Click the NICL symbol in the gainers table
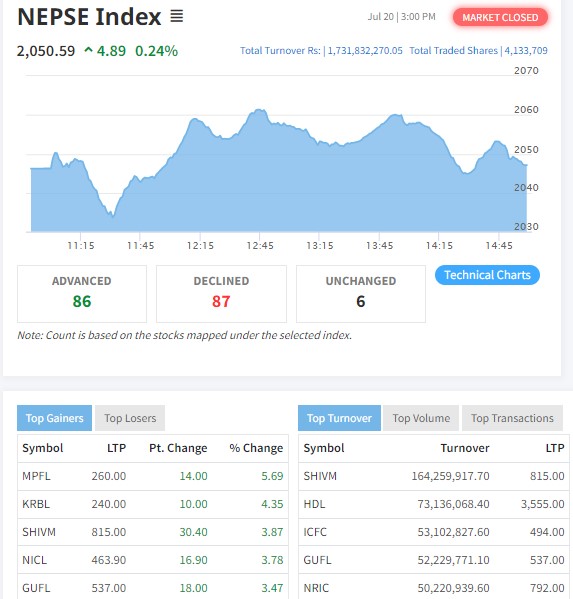573x599 pixels. [x=34, y=560]
